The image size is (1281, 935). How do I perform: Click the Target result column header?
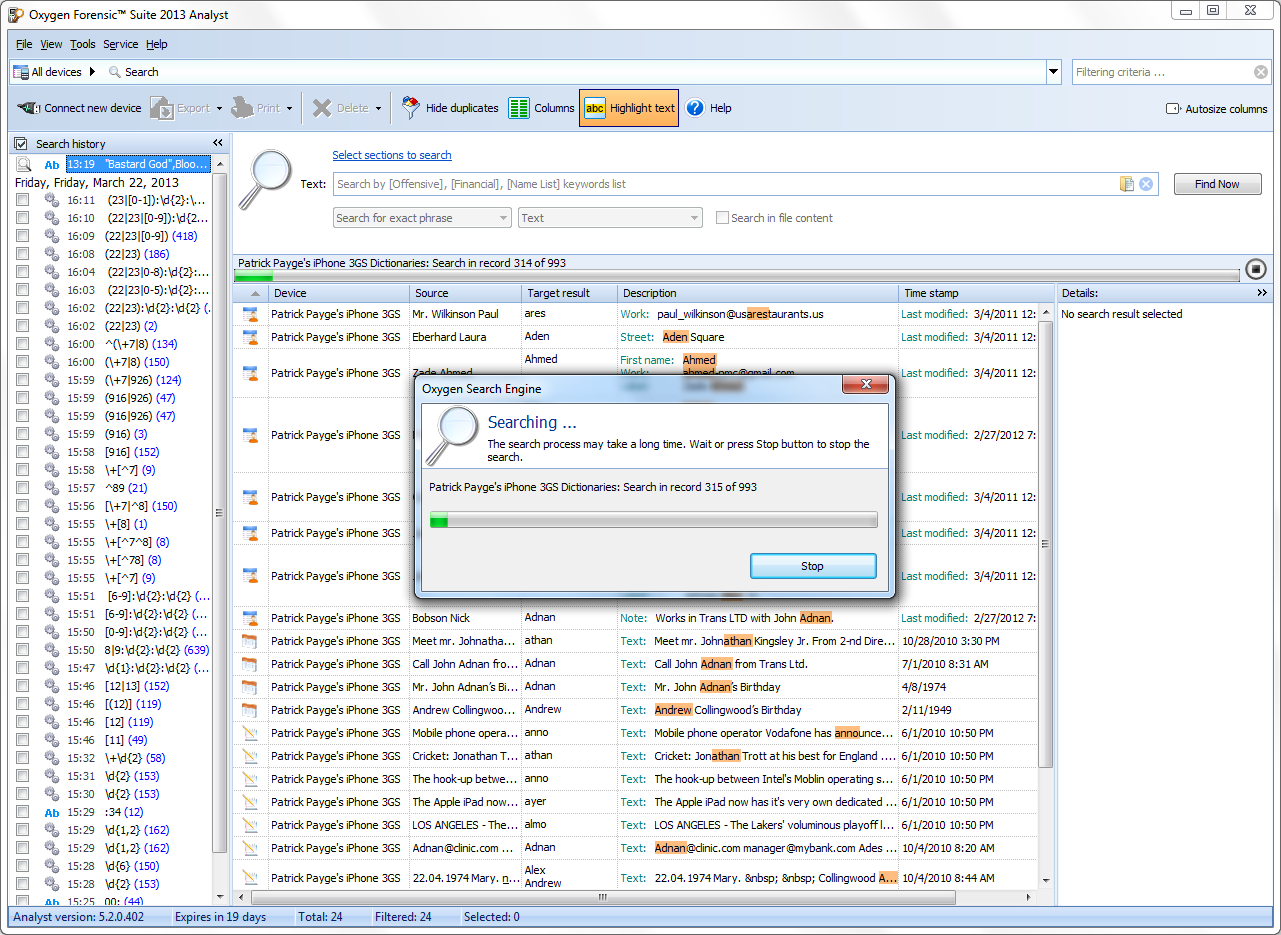click(569, 293)
